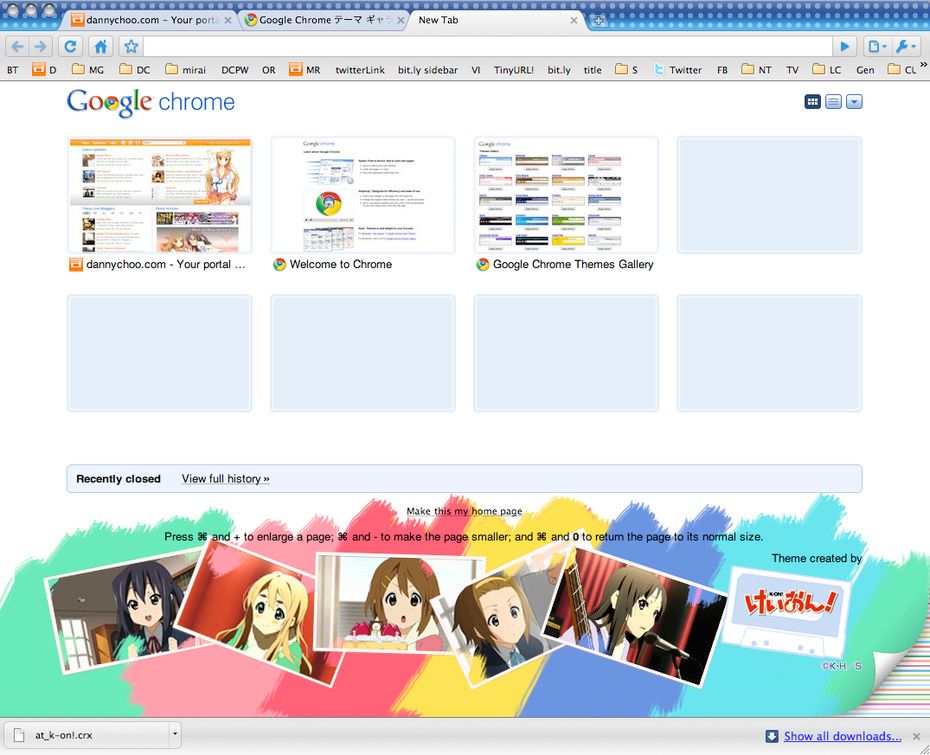
Task: Toggle the list view of recent sites
Action: pyautogui.click(x=833, y=102)
